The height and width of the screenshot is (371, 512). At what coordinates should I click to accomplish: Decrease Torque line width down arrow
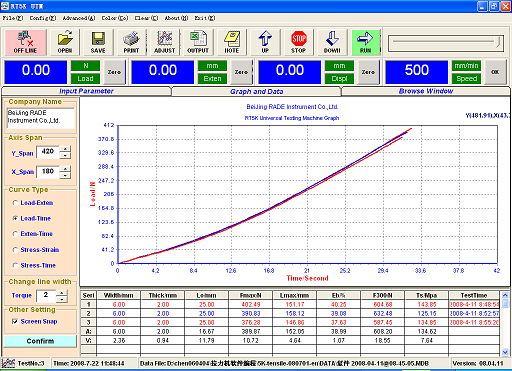pyautogui.click(x=62, y=299)
